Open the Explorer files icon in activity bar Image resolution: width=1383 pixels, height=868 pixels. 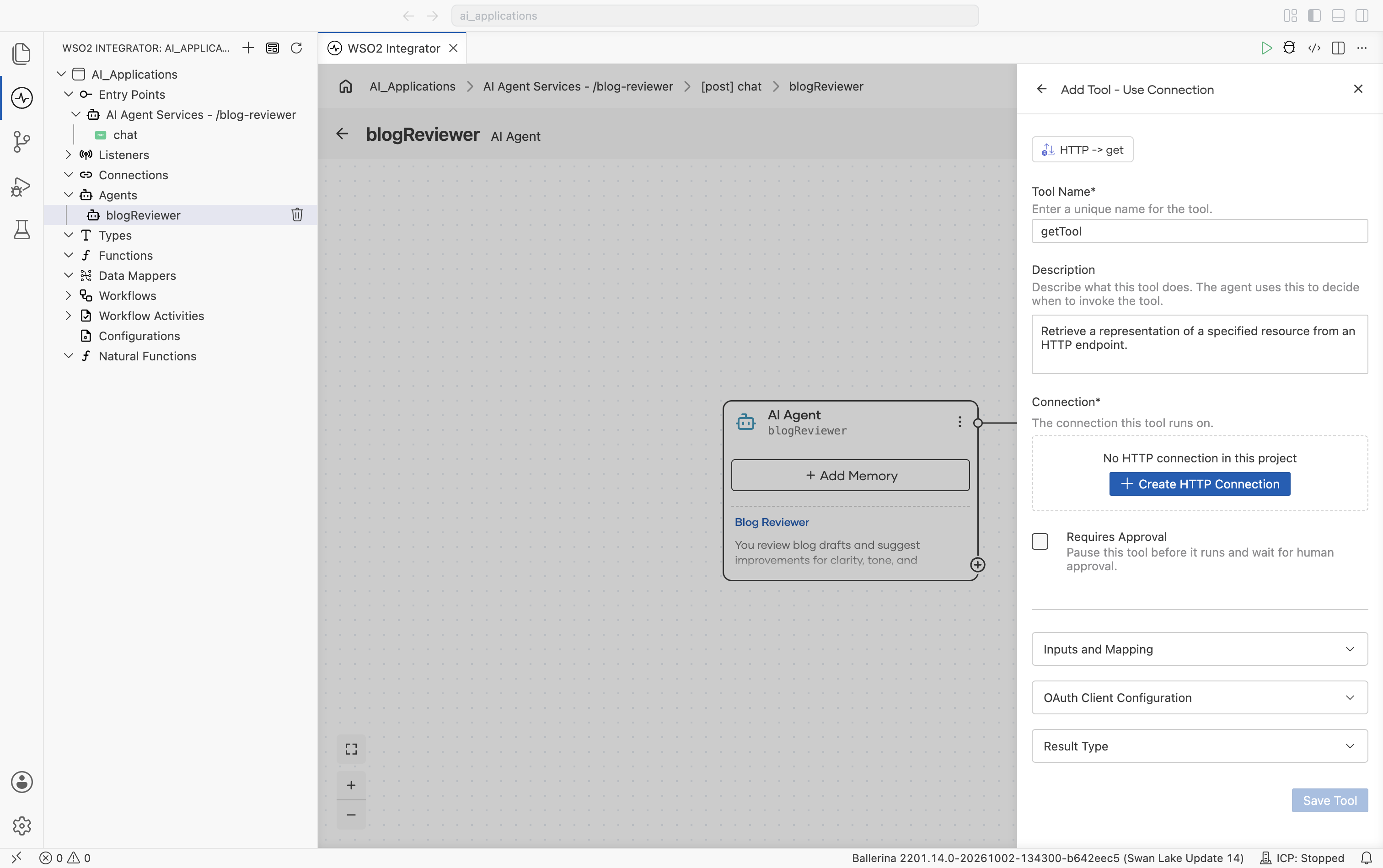[x=21, y=54]
